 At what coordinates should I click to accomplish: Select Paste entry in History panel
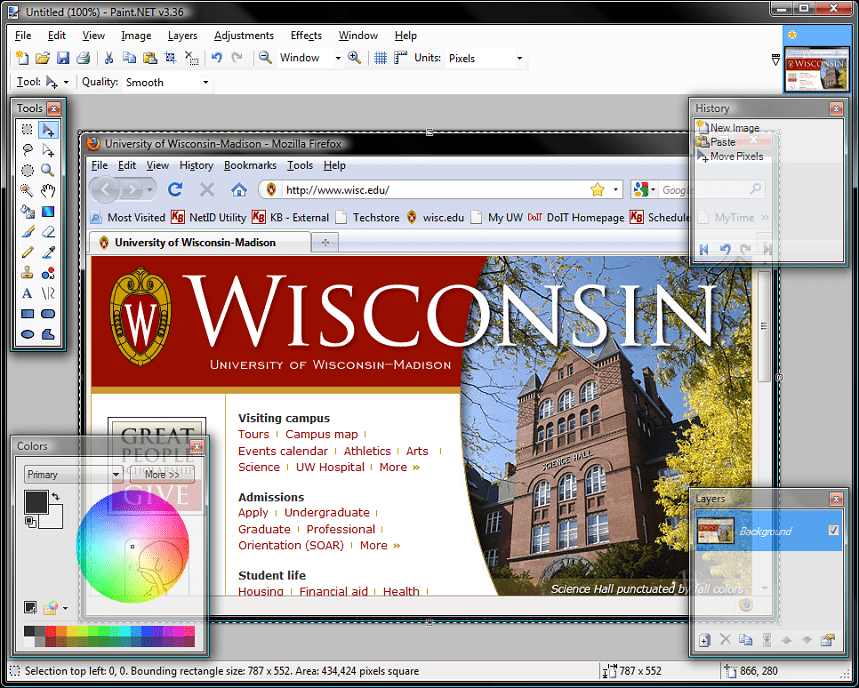click(x=722, y=142)
